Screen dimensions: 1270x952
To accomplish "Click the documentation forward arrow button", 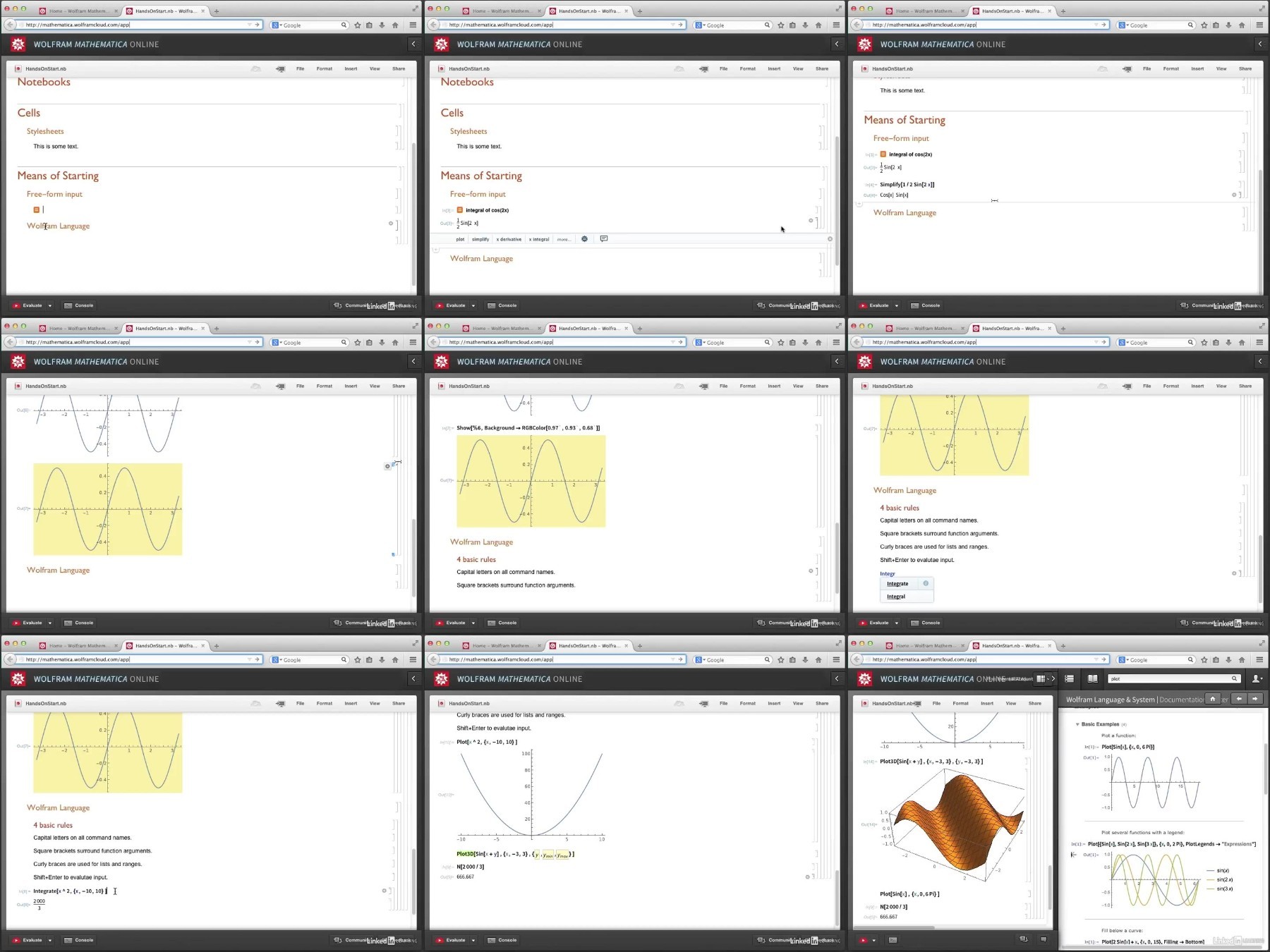I will coord(1255,699).
